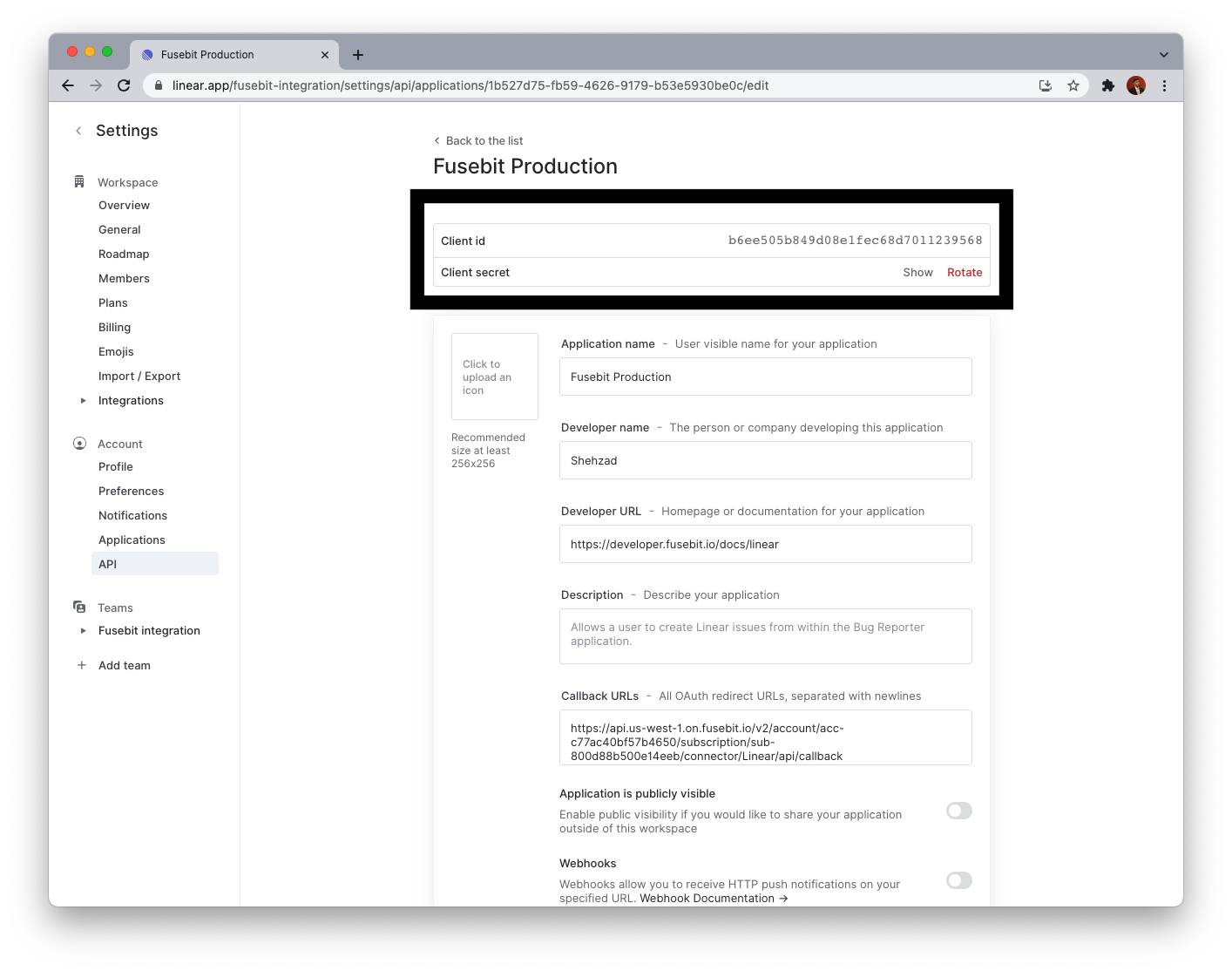Edit the Developer name field

[x=766, y=460]
